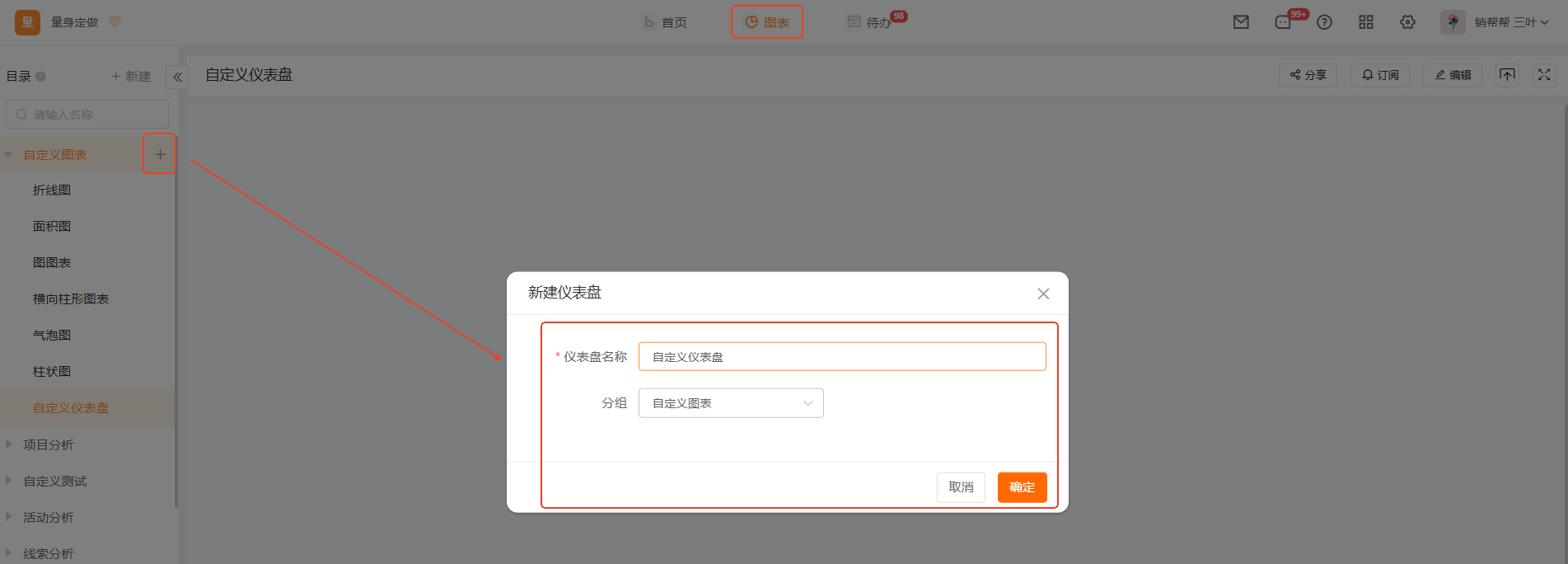Viewport: 1568px width, 564px height.
Task: Enter fullscreen with the expand icon
Action: (1544, 75)
